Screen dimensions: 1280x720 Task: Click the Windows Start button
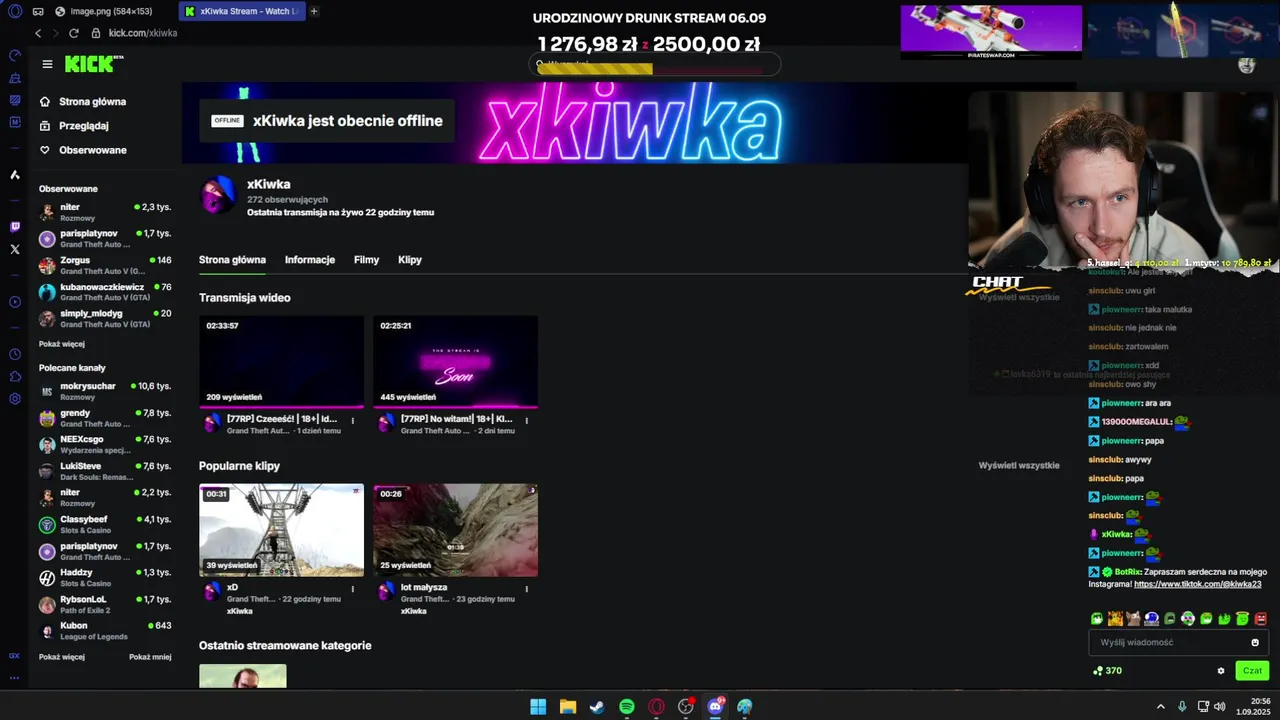pos(538,707)
